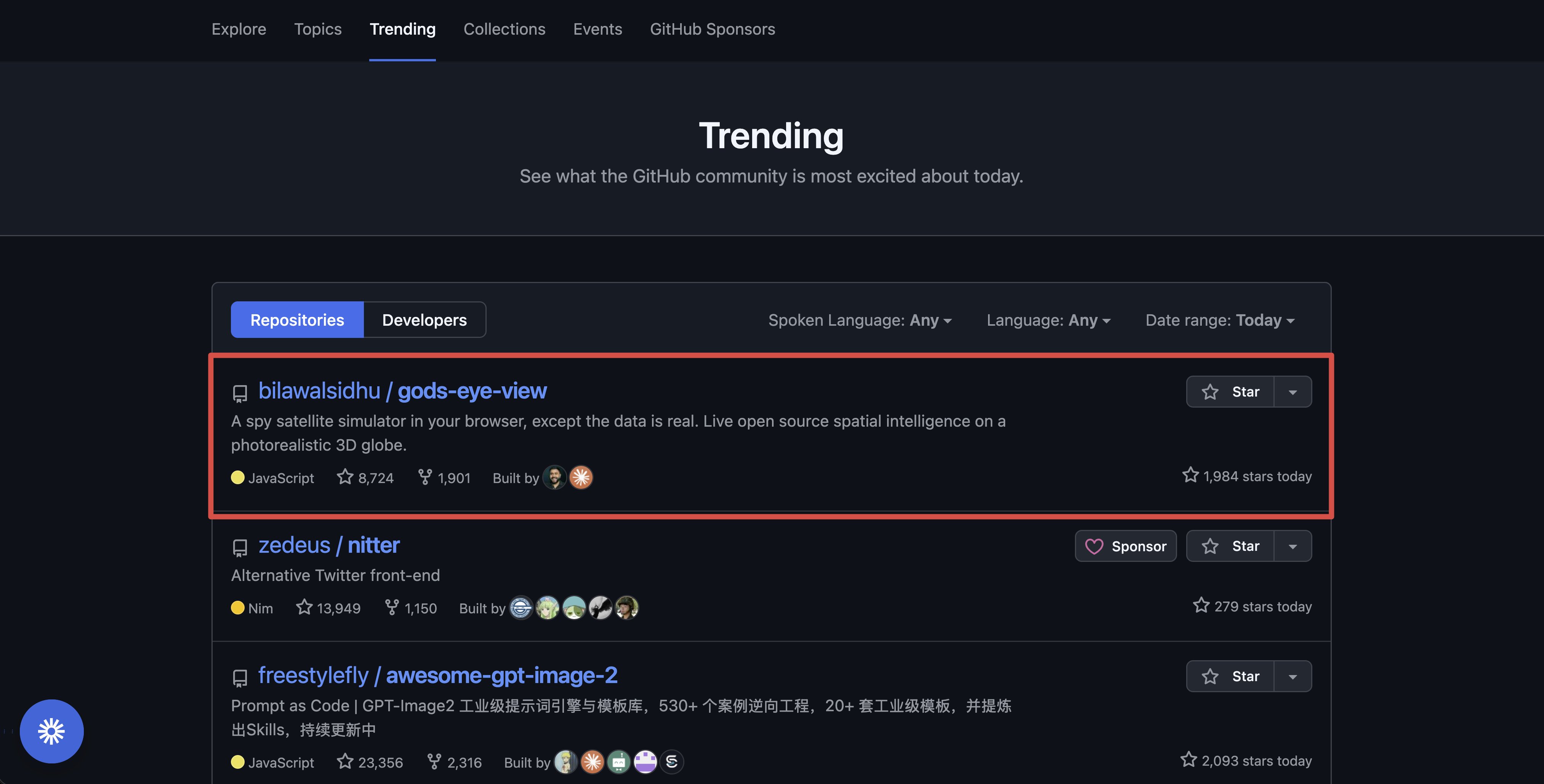This screenshot has height=784, width=1544.
Task: Click the repo icon beside zedeus / nitter
Action: [x=240, y=547]
